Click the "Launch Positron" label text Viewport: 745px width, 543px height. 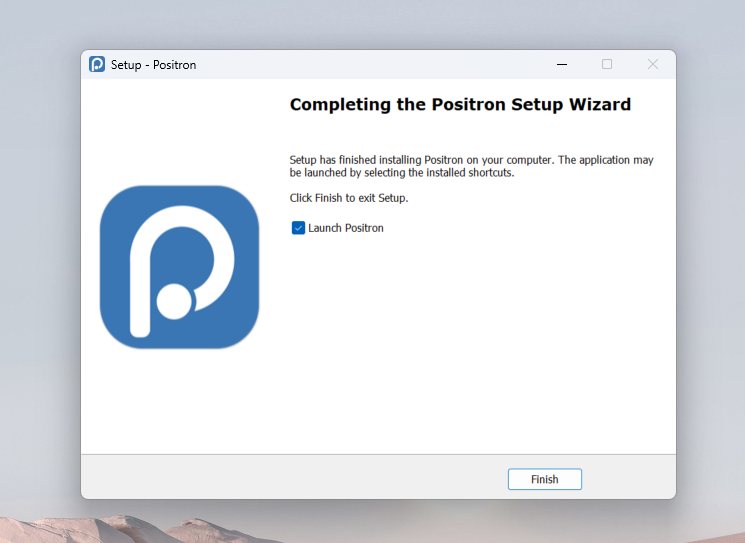click(x=345, y=228)
